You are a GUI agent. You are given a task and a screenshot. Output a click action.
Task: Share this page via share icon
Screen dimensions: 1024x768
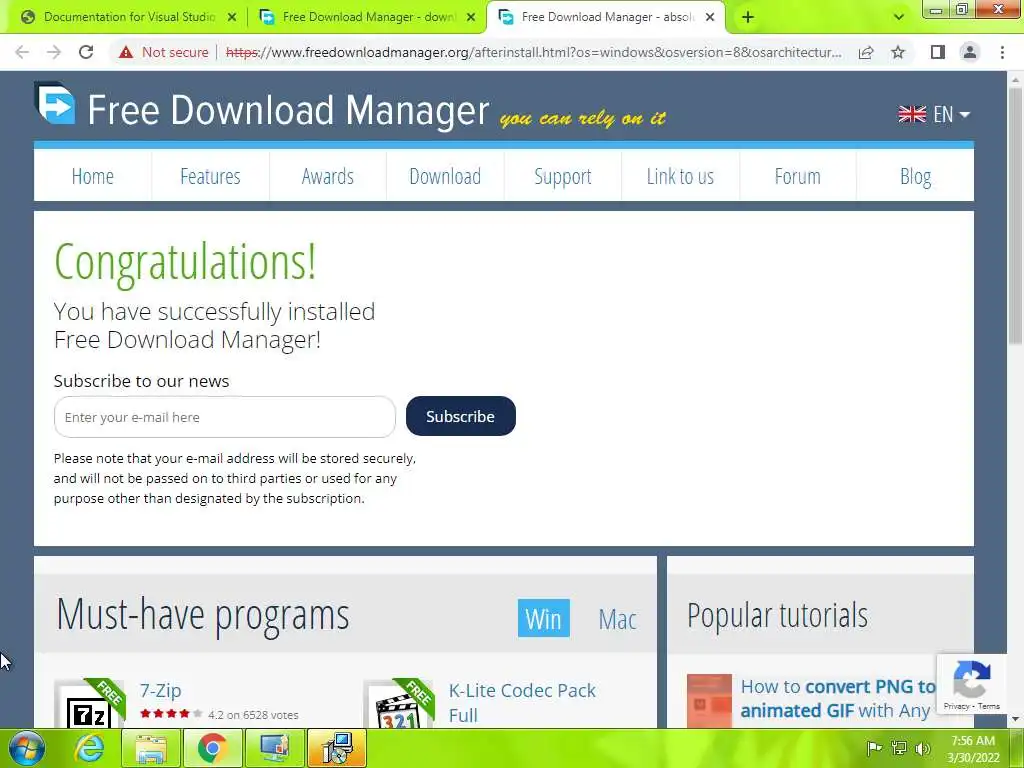pos(866,52)
